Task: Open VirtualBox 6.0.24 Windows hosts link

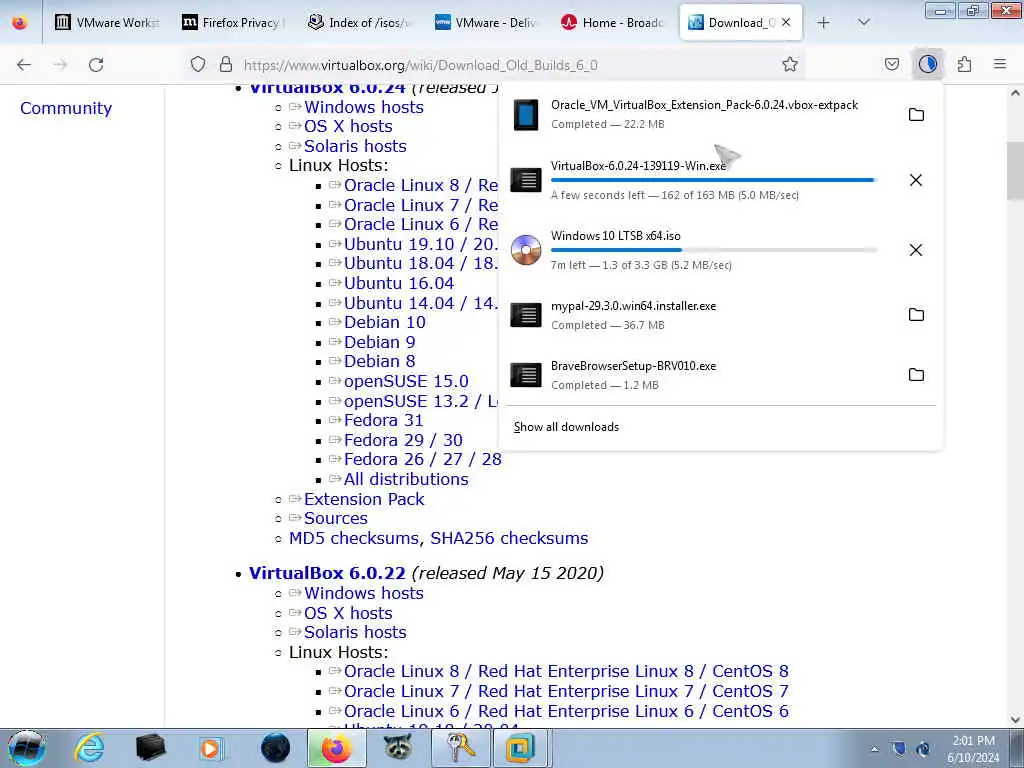Action: [x=364, y=107]
